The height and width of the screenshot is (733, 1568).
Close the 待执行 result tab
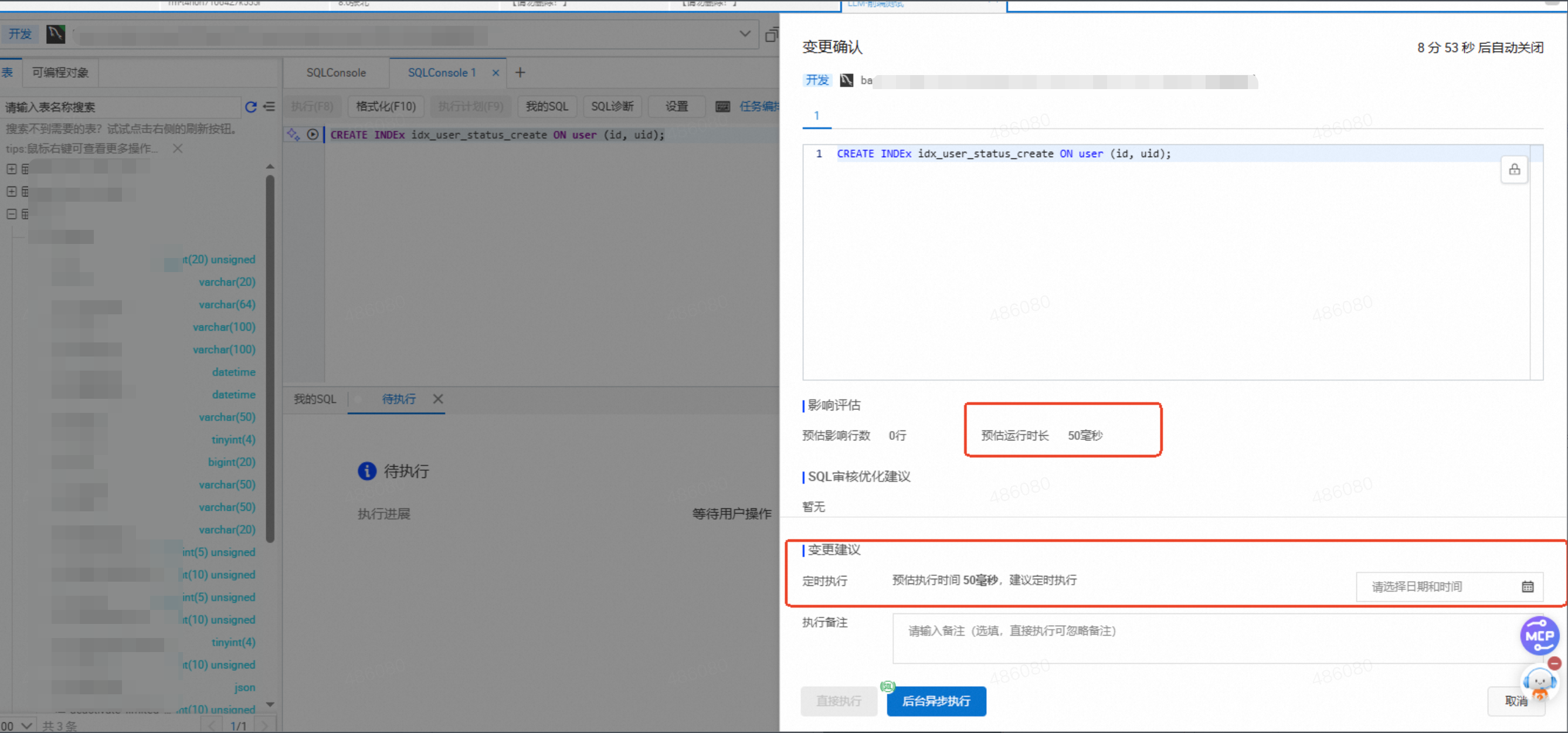pos(437,399)
